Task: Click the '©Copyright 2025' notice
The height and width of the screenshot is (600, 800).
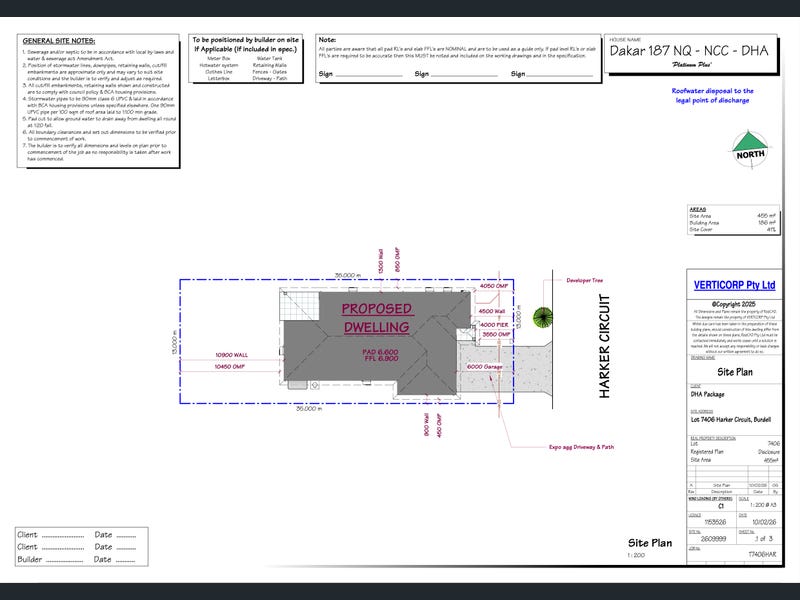Action: coord(734,304)
